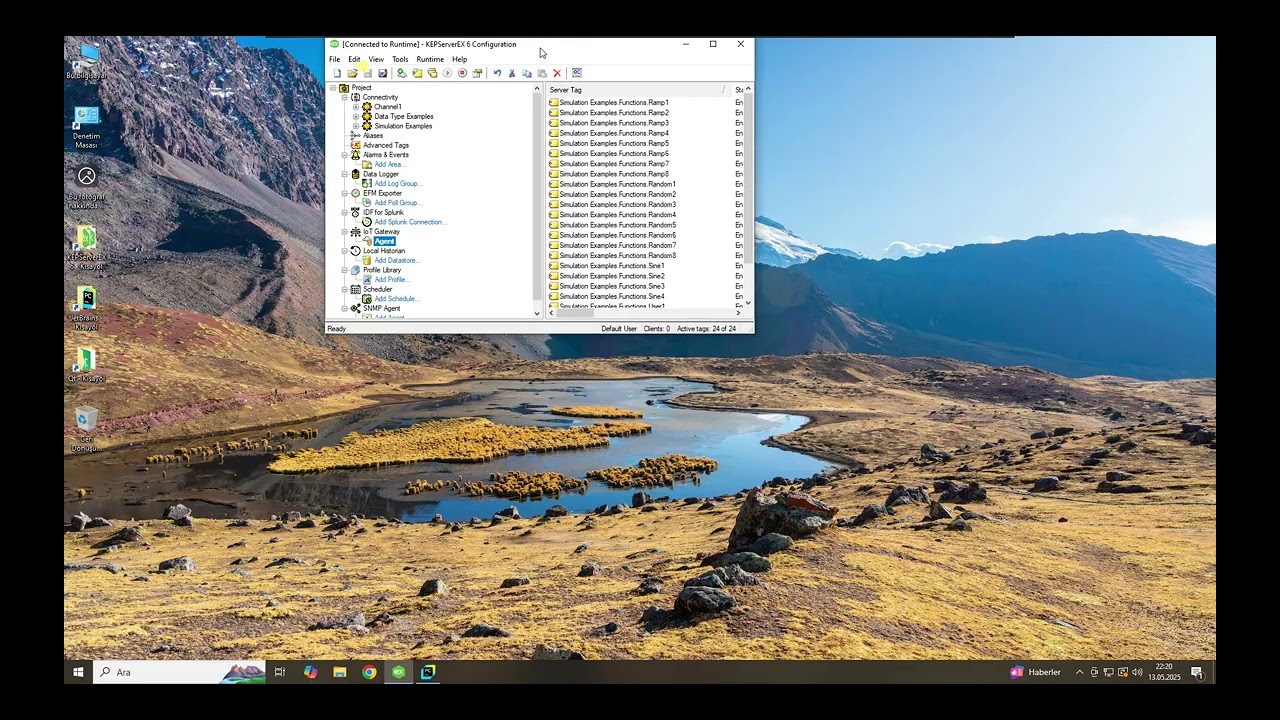Click the New Project toolbar icon
The height and width of the screenshot is (720, 1280).
tap(337, 73)
